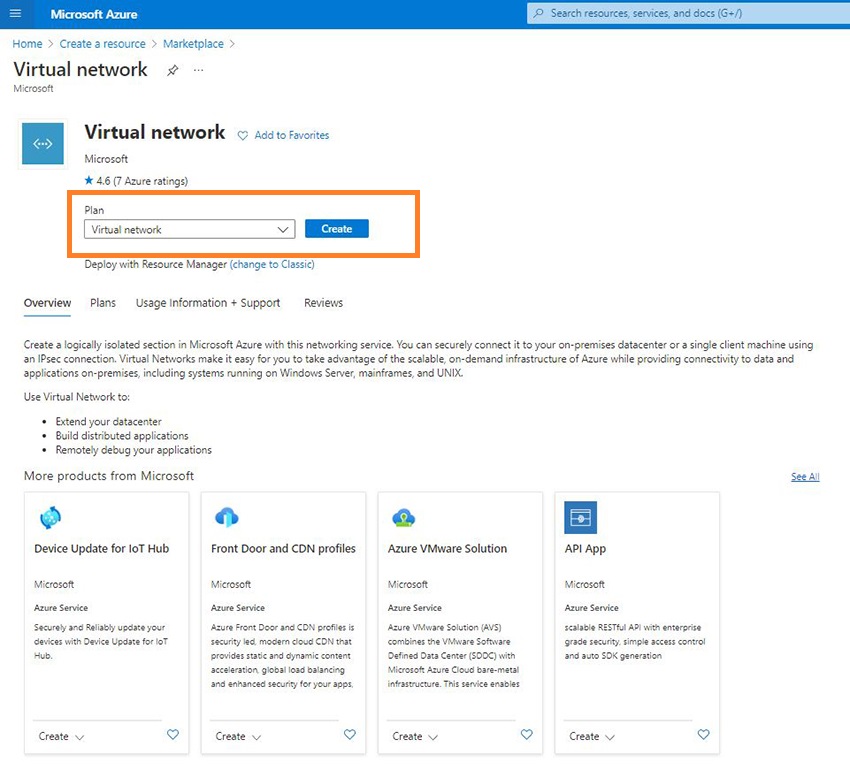Click the Azure VMware Solution icon
Viewport: 850px width, 770px height.
click(404, 518)
